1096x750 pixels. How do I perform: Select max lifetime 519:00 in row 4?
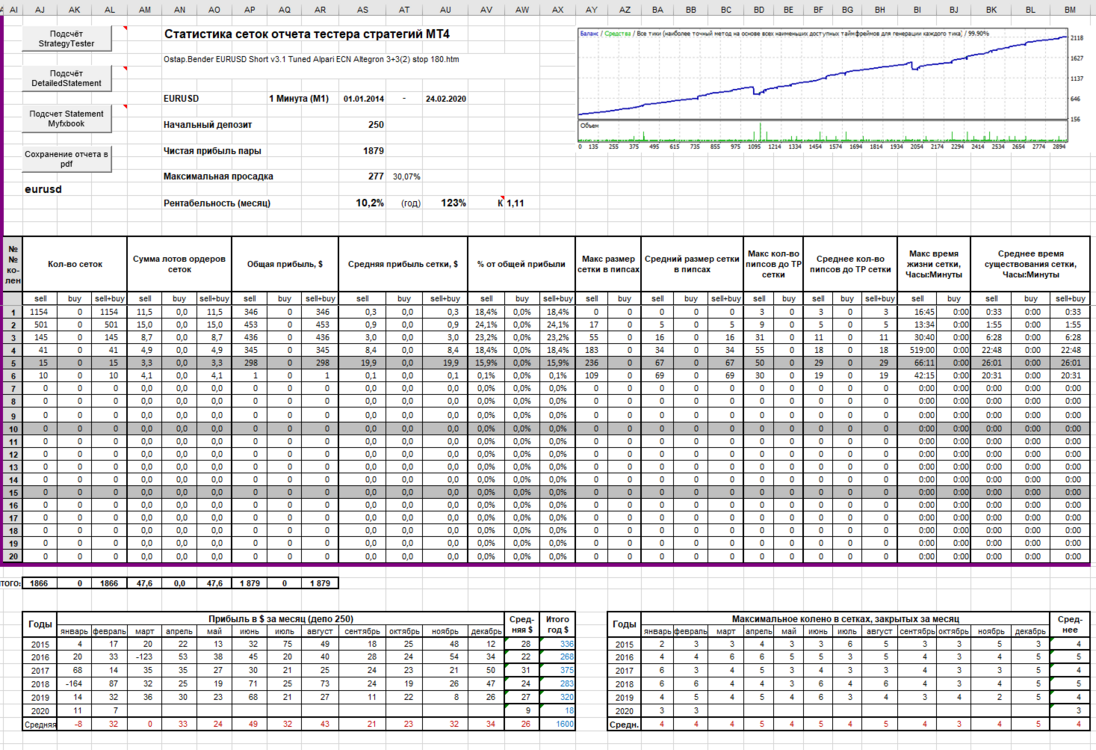pyautogui.click(x=918, y=350)
